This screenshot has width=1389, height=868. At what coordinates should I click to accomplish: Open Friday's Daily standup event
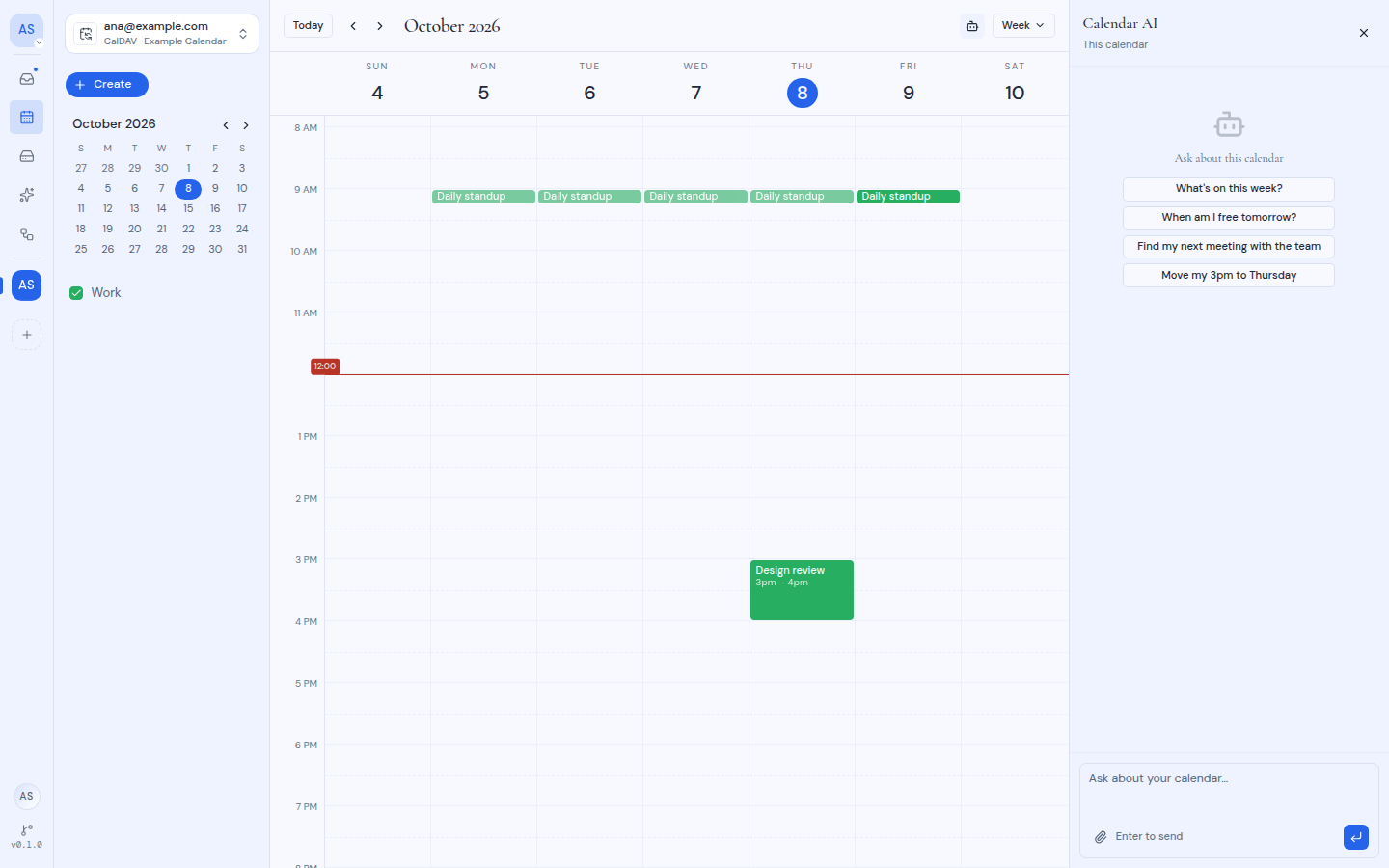(x=908, y=197)
